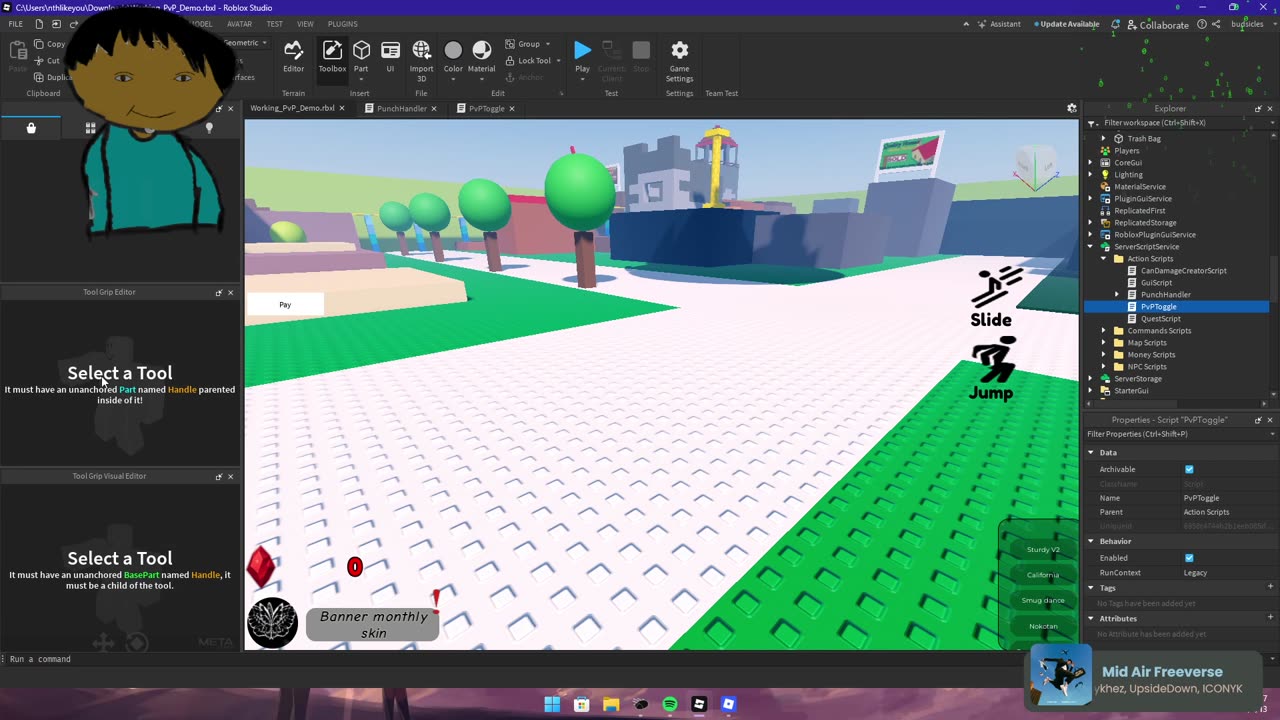Click the round emblem icon beside the banner
This screenshot has width=1280, height=720.
[272, 623]
